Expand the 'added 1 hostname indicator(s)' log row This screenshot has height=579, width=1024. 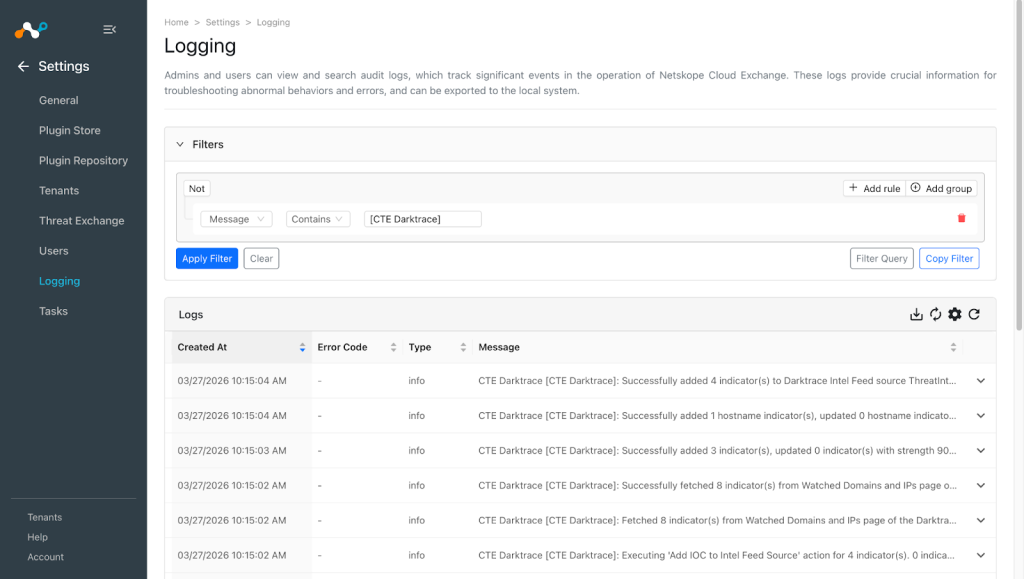click(980, 416)
